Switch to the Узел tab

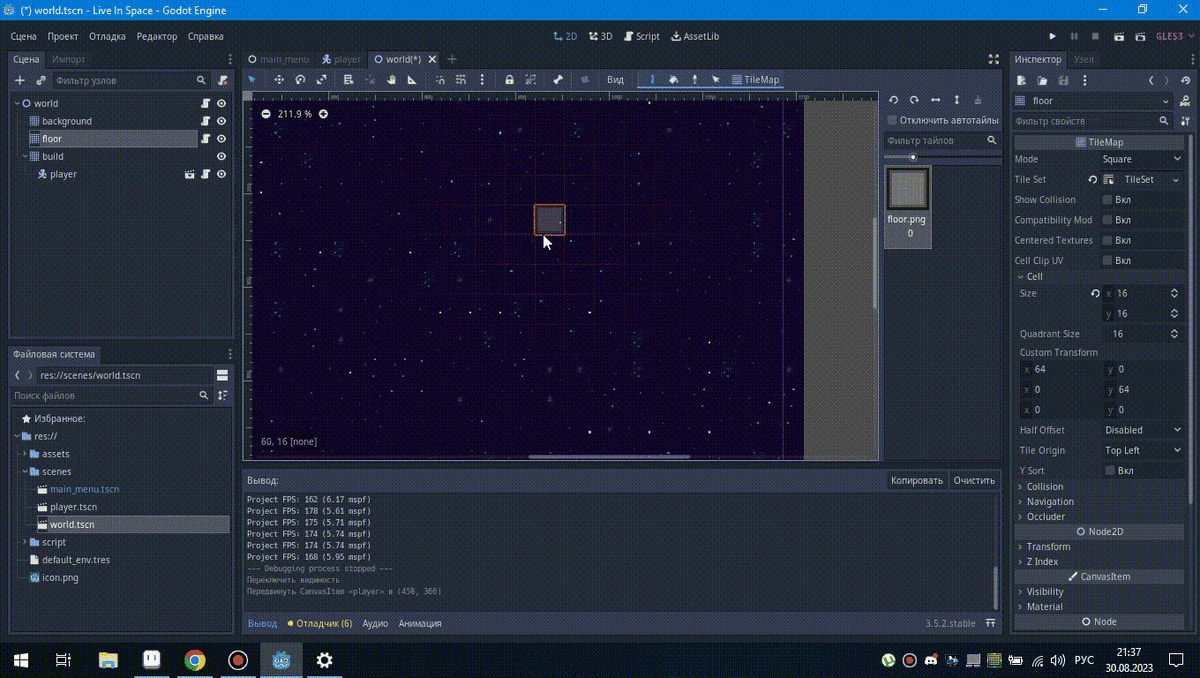[1083, 59]
